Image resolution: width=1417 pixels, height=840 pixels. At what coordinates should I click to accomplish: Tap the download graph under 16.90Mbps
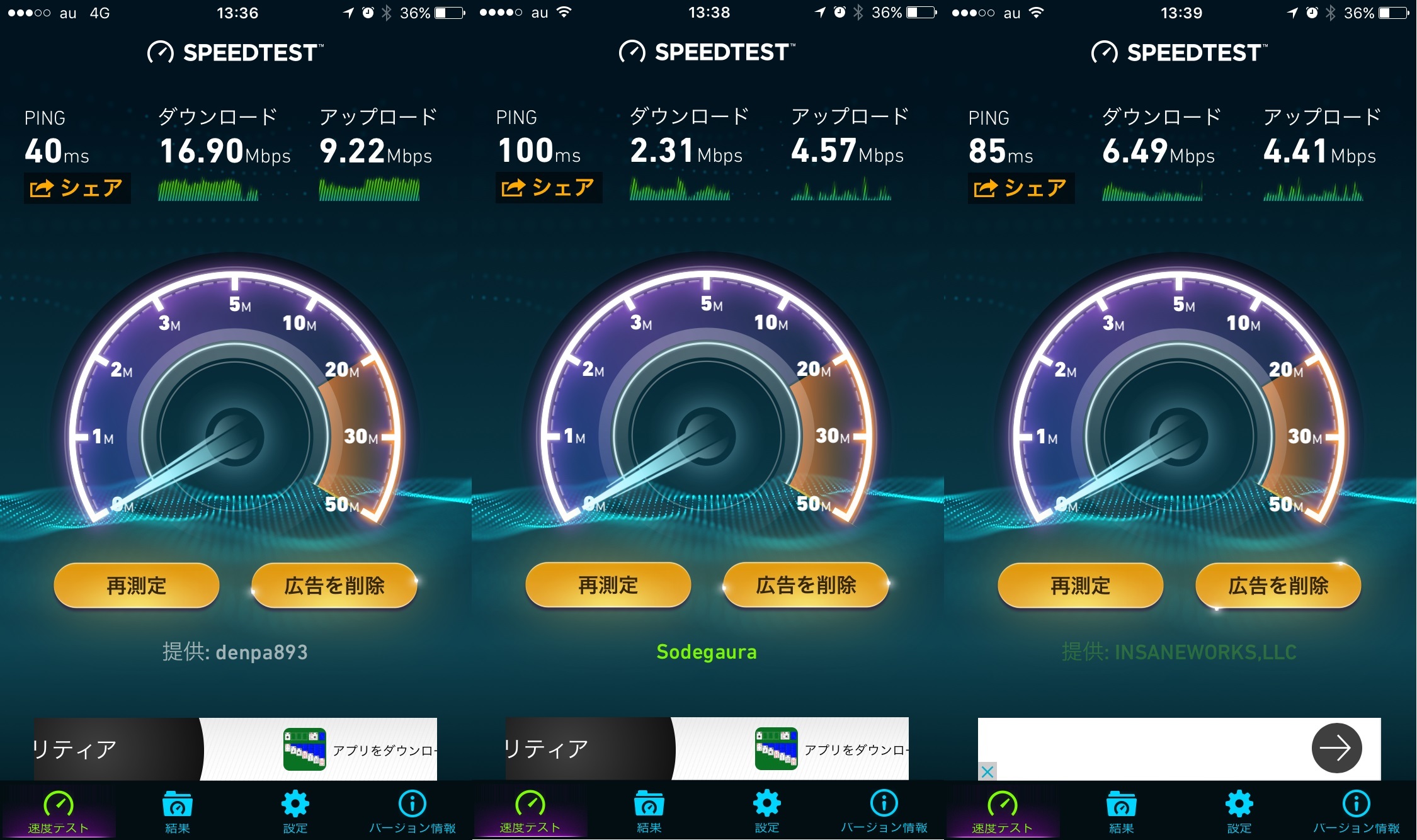pos(208,190)
